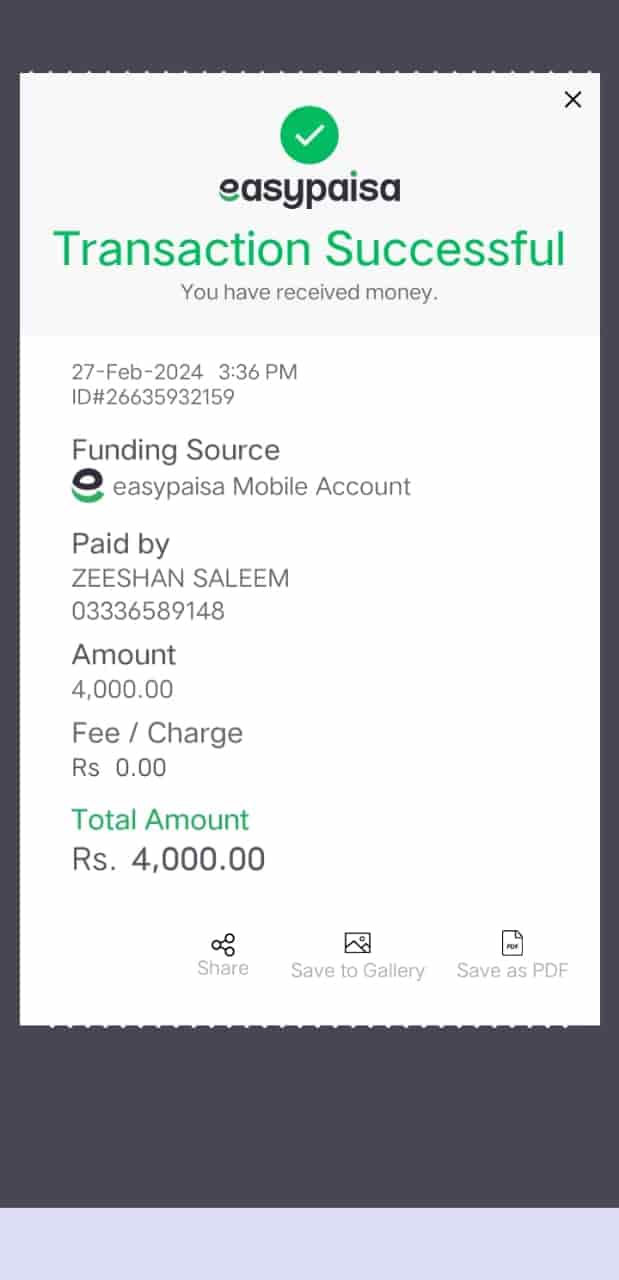Tap the Transaction Successful heading
The width and height of the screenshot is (619, 1280).
click(309, 249)
